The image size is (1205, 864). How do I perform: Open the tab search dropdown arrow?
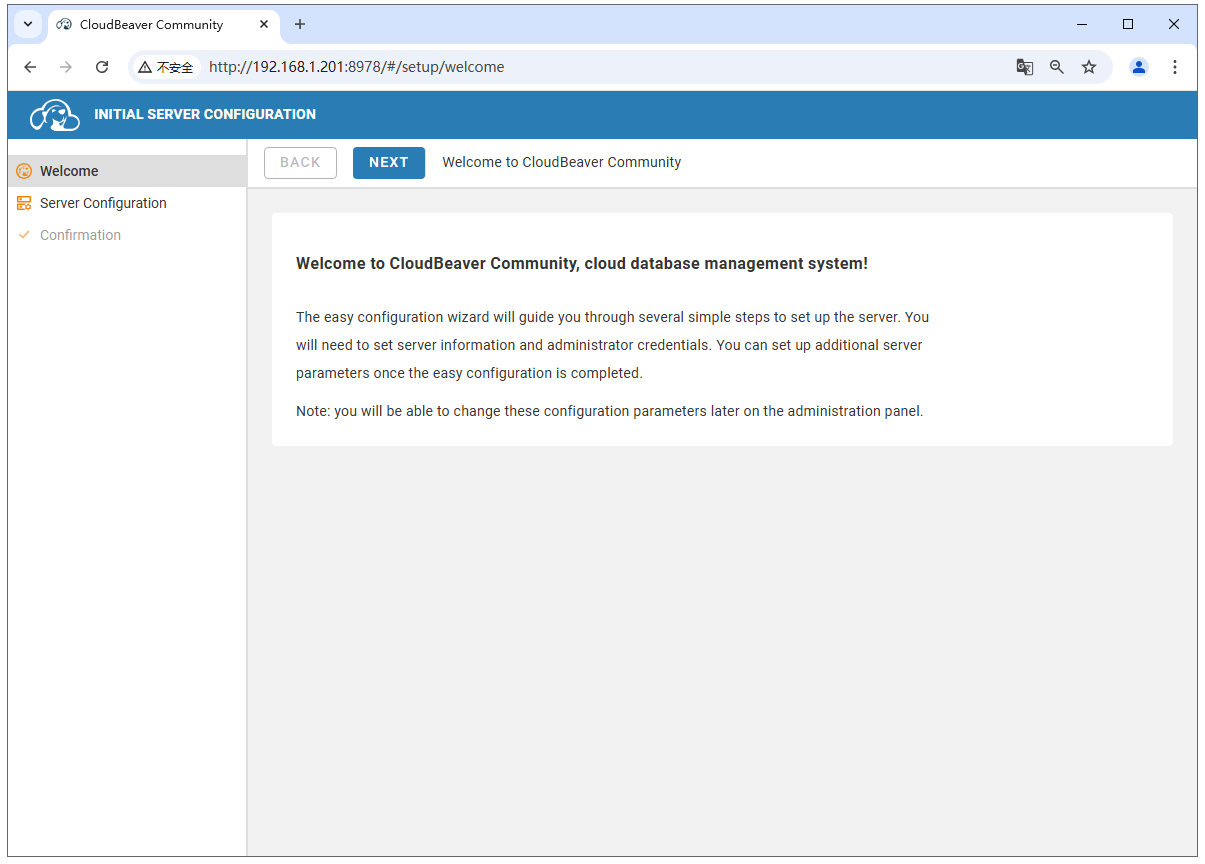pyautogui.click(x=28, y=24)
